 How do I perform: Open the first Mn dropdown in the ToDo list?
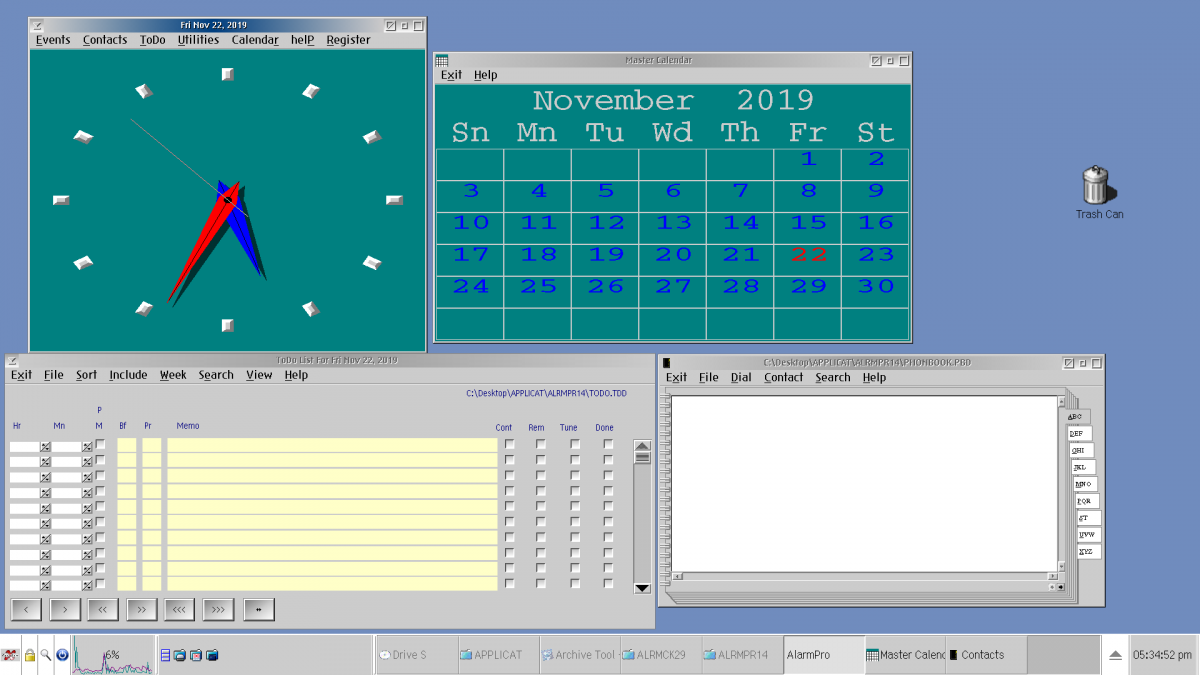click(x=86, y=447)
